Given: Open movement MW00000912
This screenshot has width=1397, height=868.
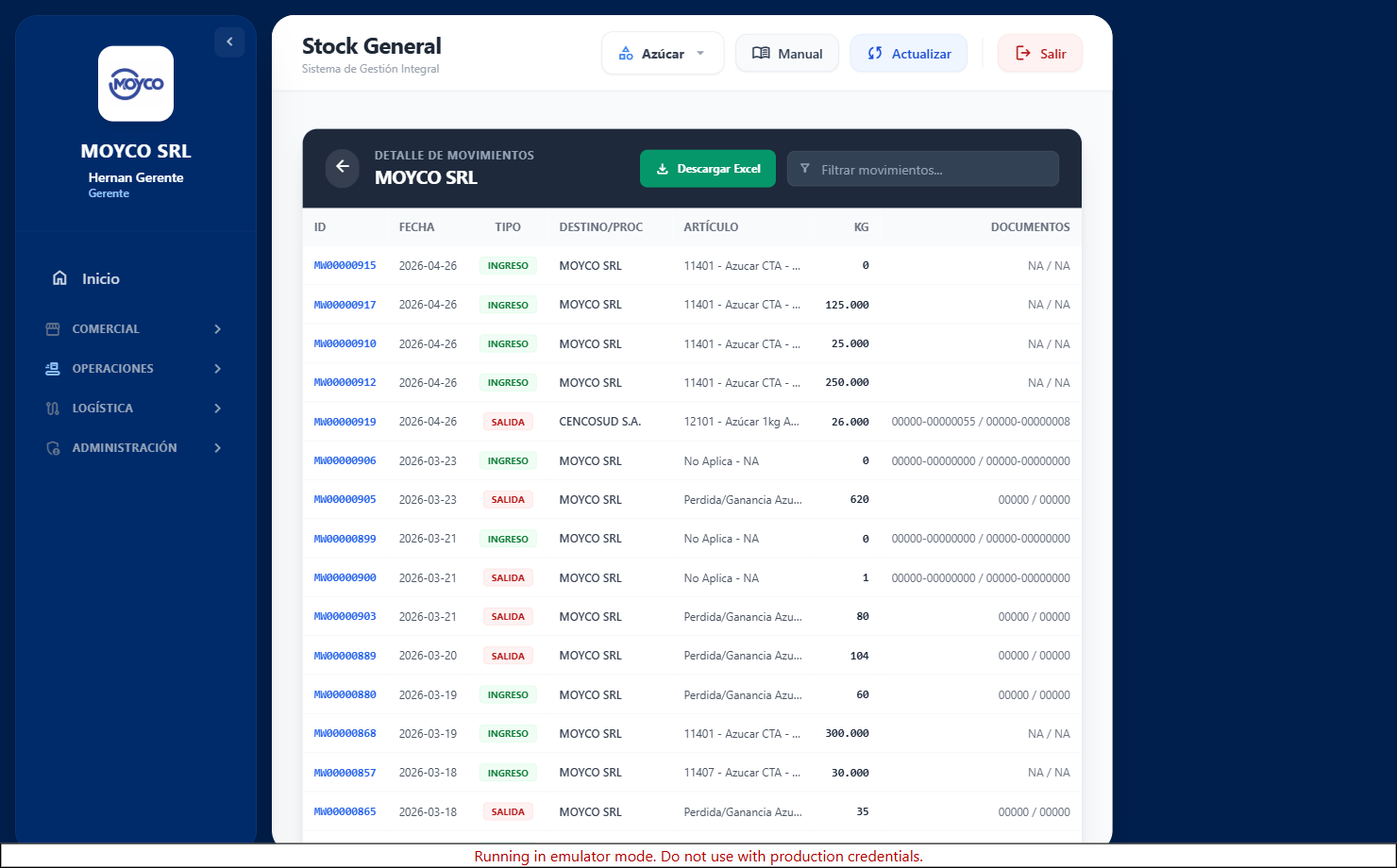Looking at the screenshot, I should click(345, 383).
